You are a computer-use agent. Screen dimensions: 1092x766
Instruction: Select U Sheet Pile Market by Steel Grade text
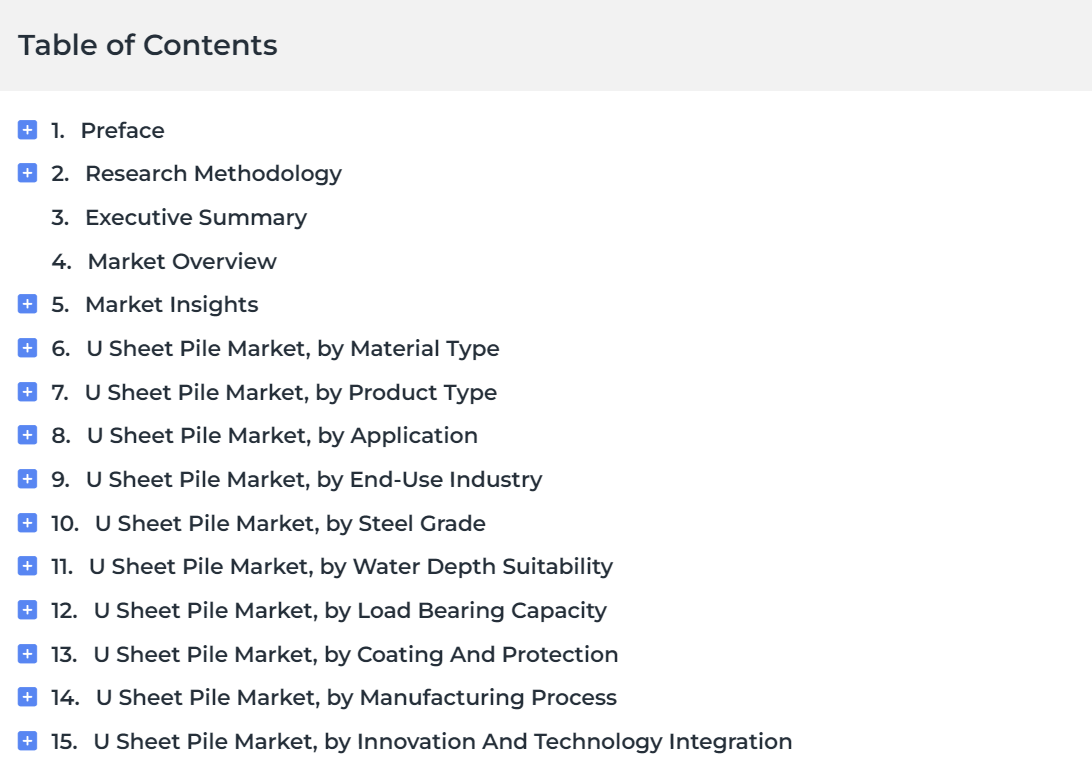(x=290, y=523)
